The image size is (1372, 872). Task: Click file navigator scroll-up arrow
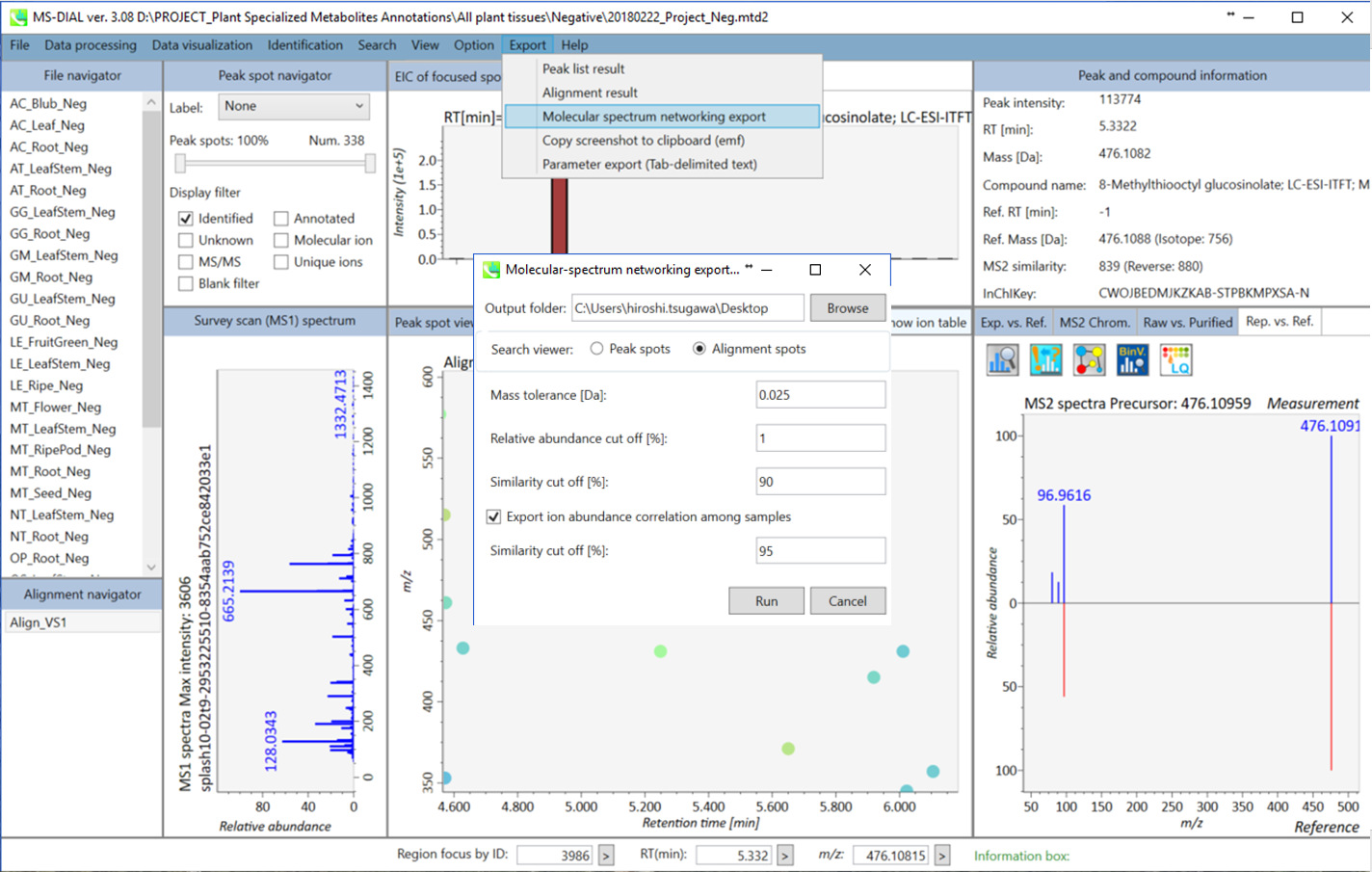[x=151, y=102]
